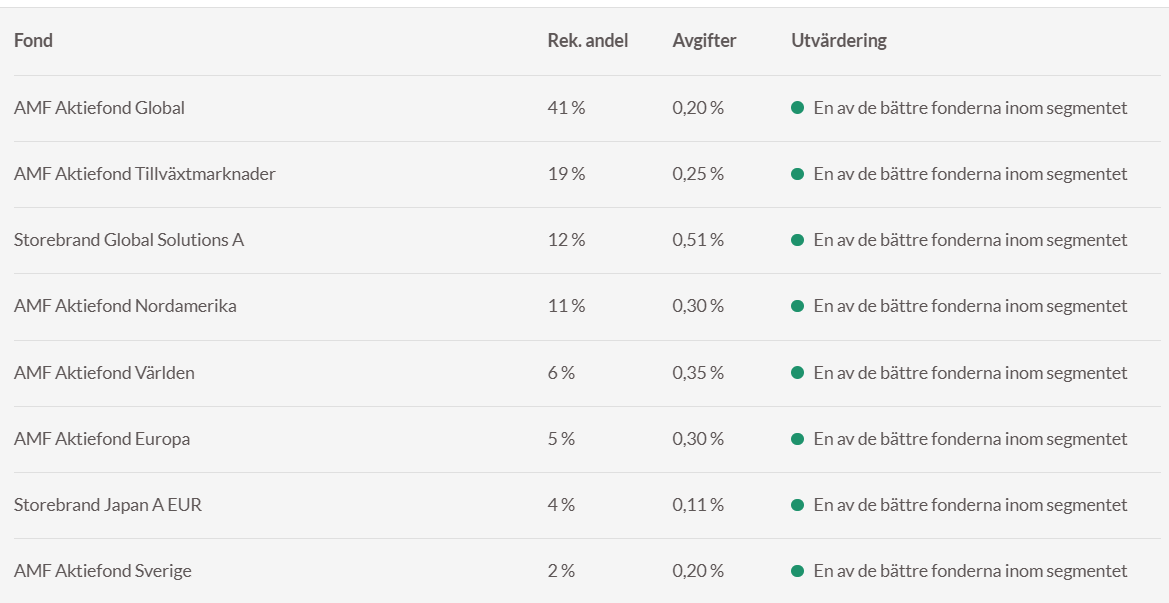Viewport: 1169px width, 603px height.
Task: Click green dot in Storebrand Japan A EUR row
Action: pyautogui.click(x=797, y=505)
